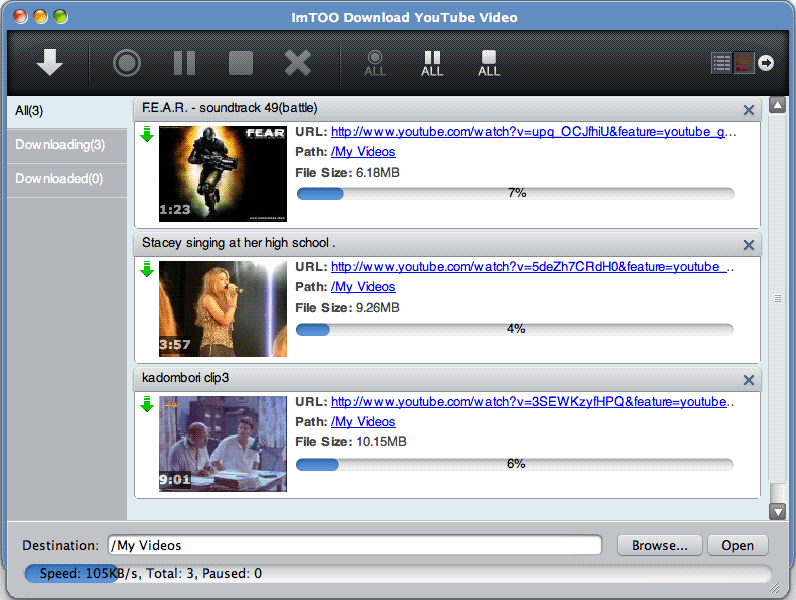Click the F.E.A.R. green downloading status arrow
This screenshot has width=796, height=600.
147,134
